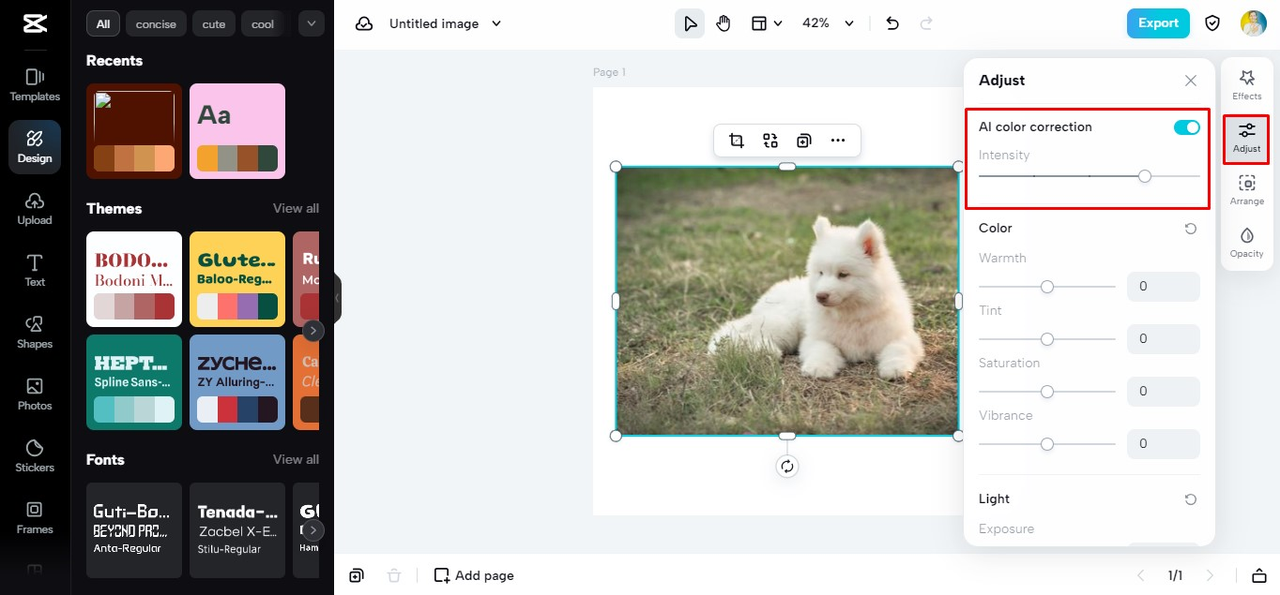This screenshot has width=1280, height=595.
Task: Open the Arrange panel
Action: point(1247,189)
